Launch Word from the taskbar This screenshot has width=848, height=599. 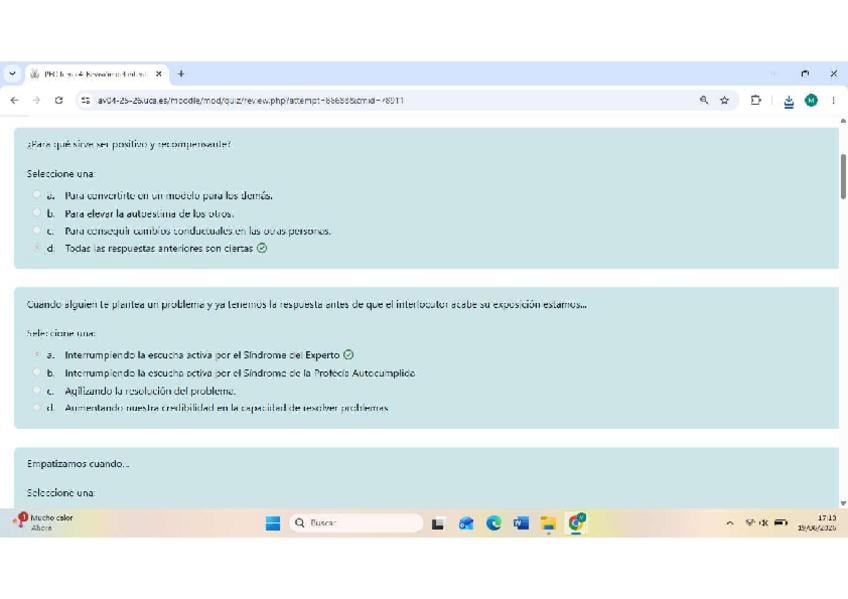coord(521,523)
